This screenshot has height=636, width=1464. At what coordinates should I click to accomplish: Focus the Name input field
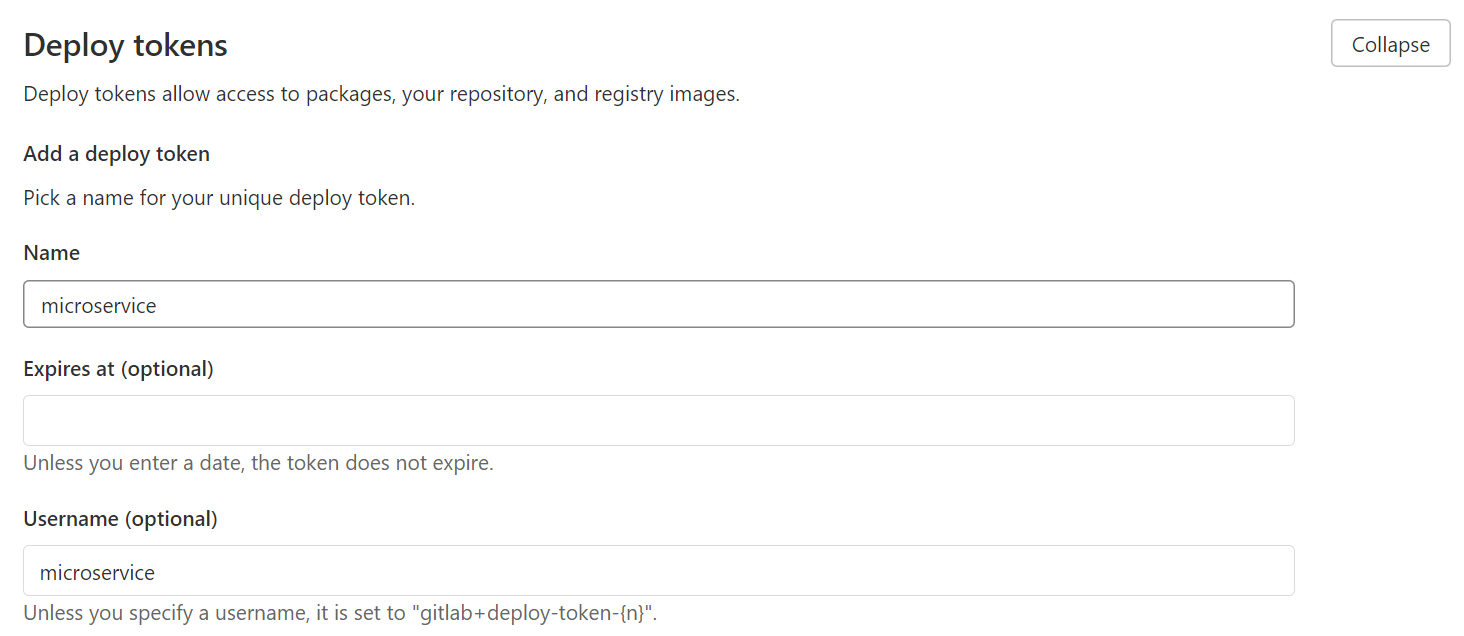(x=658, y=304)
